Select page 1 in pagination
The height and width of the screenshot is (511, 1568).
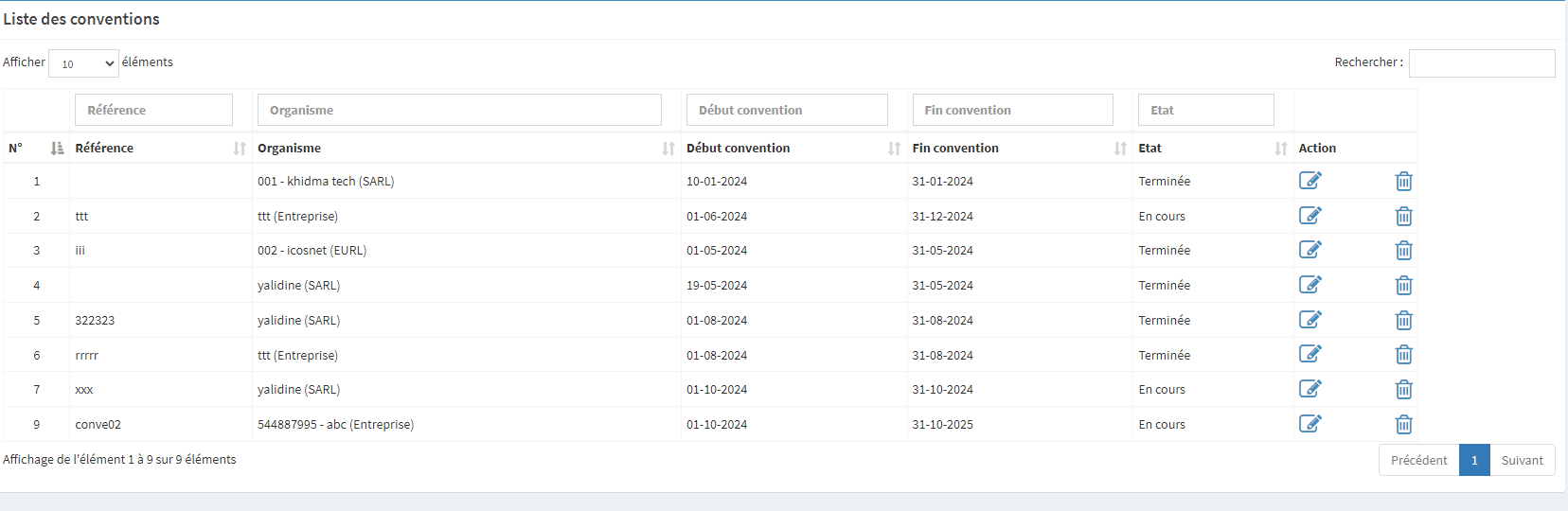(x=1474, y=461)
